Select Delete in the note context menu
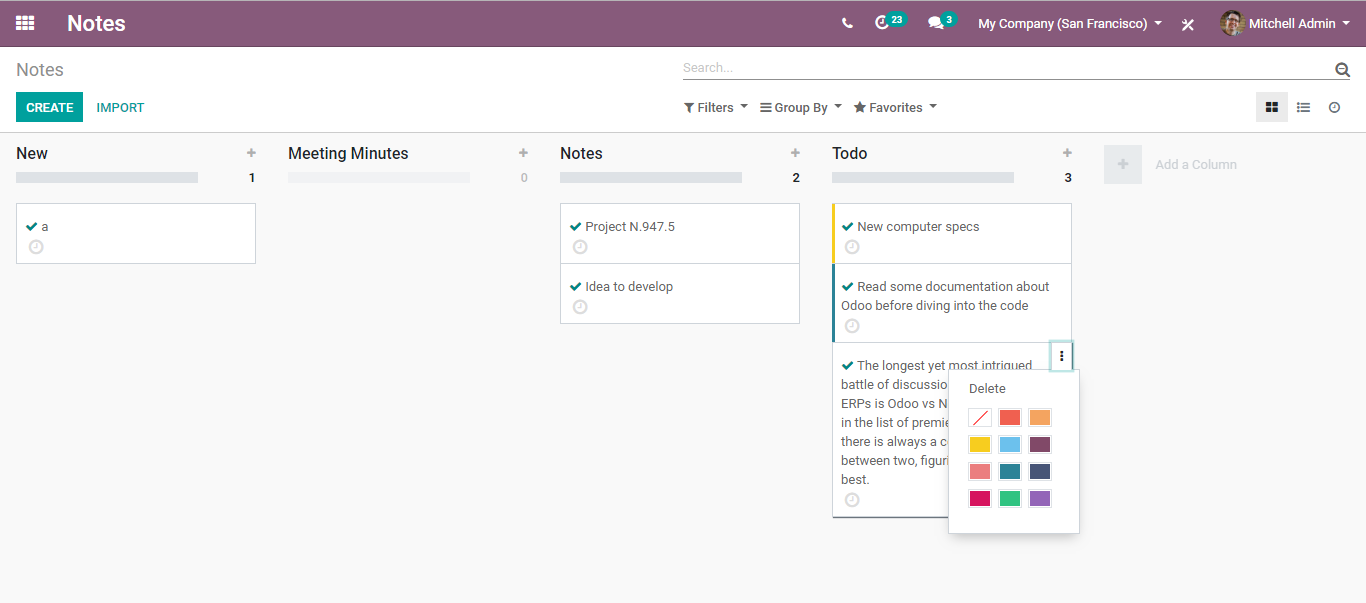Image resolution: width=1366 pixels, height=603 pixels. 987,389
